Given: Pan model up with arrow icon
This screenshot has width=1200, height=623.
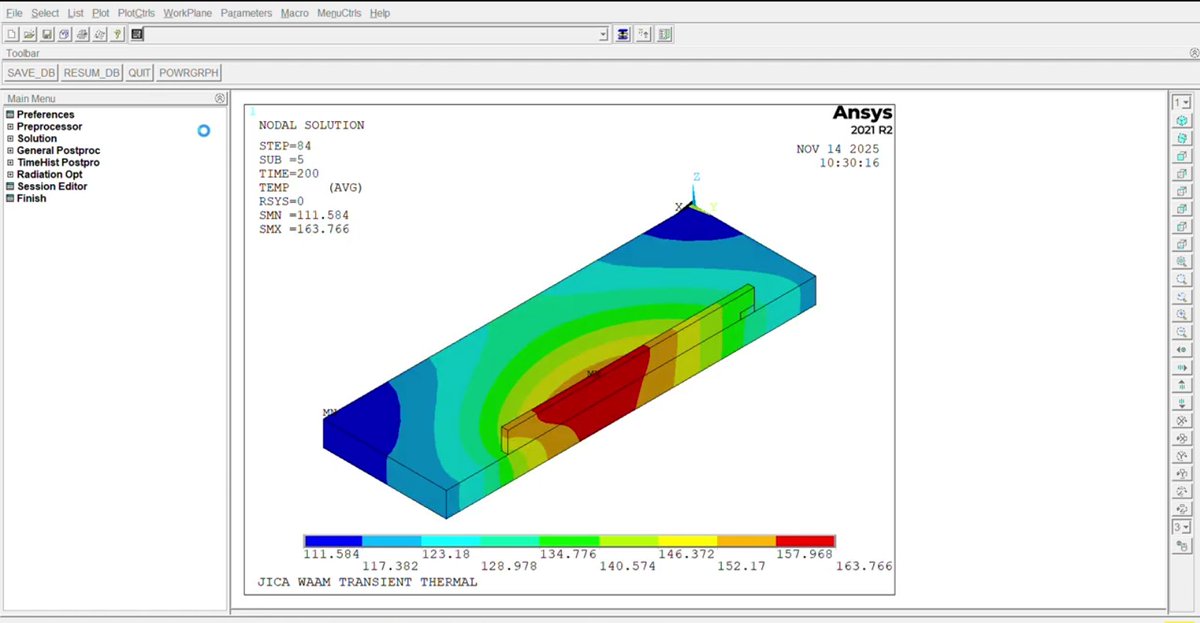Looking at the screenshot, I should click(1182, 385).
